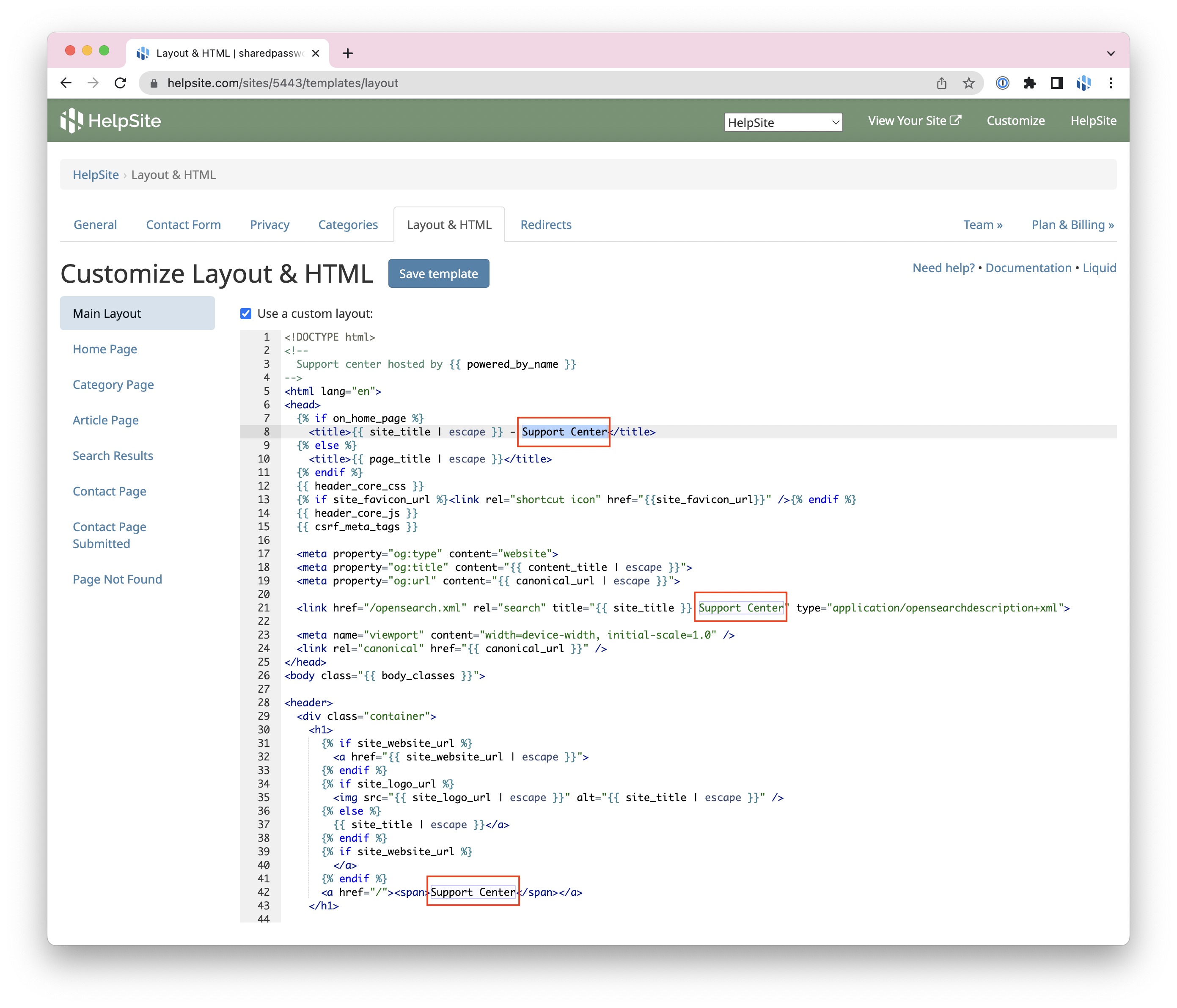The height and width of the screenshot is (1008, 1177).
Task: Click HelpSite breadcrumb link
Action: pyautogui.click(x=96, y=175)
